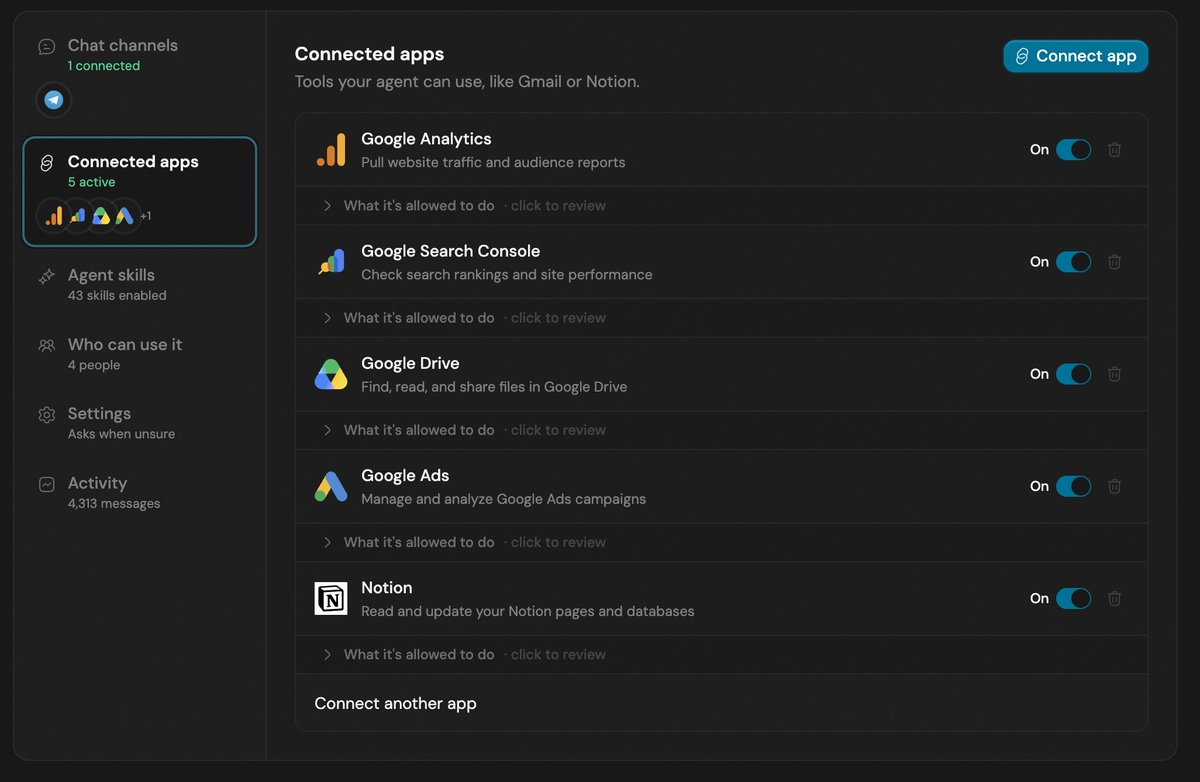The image size is (1200, 782).
Task: Click the '4 people' text
Action: (94, 365)
